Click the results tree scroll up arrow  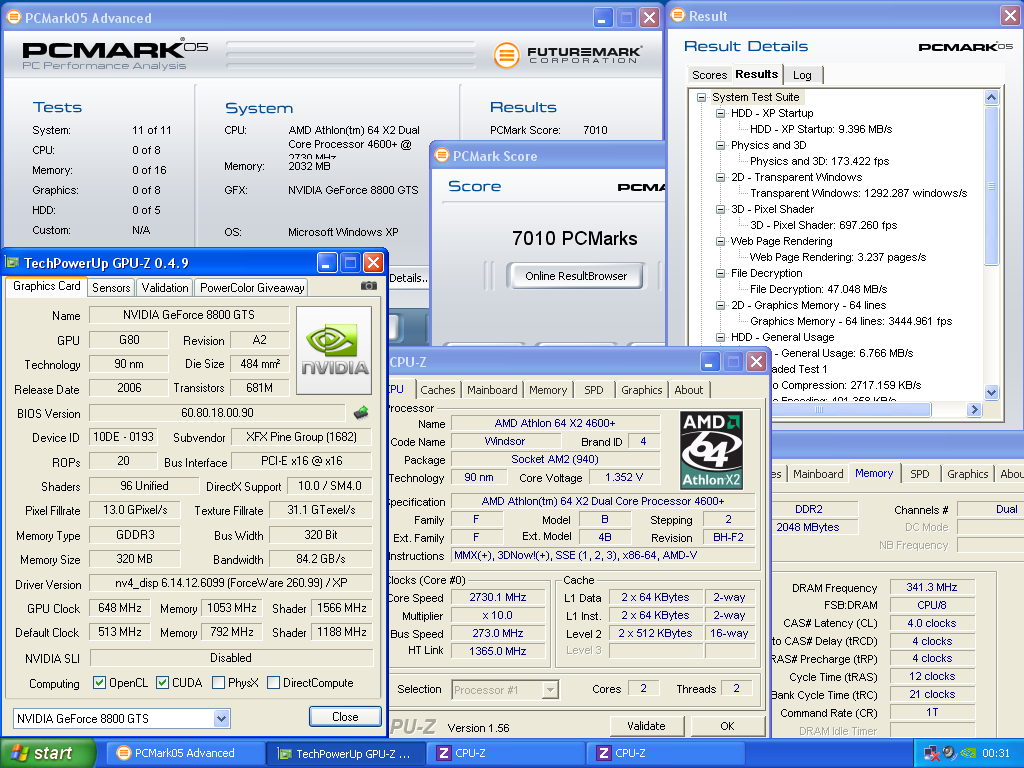pos(991,98)
